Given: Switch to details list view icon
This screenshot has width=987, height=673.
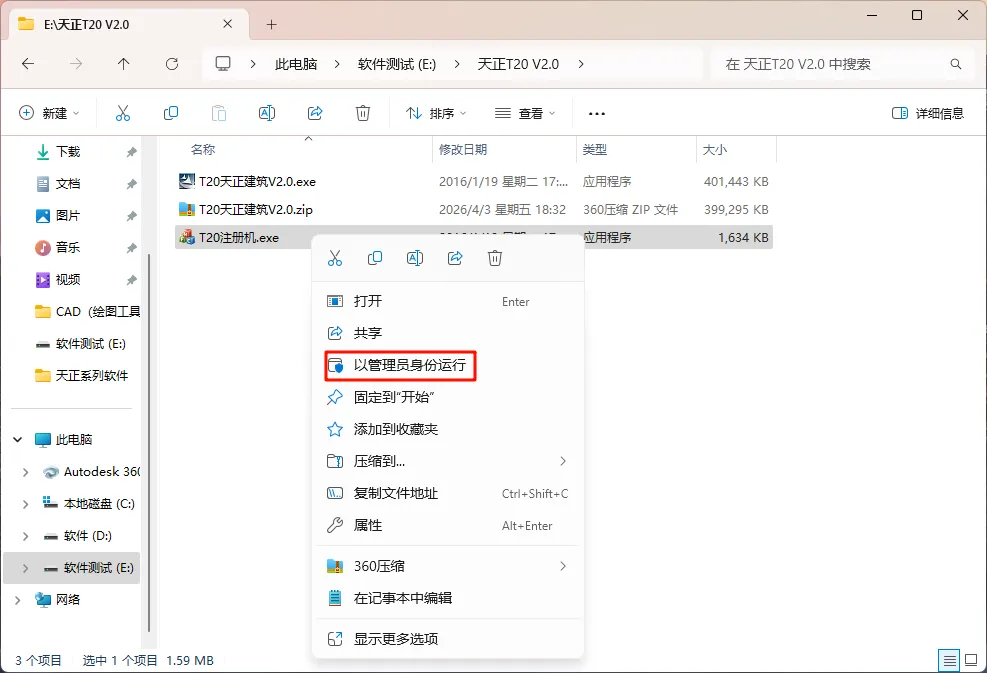Looking at the screenshot, I should coord(949,660).
